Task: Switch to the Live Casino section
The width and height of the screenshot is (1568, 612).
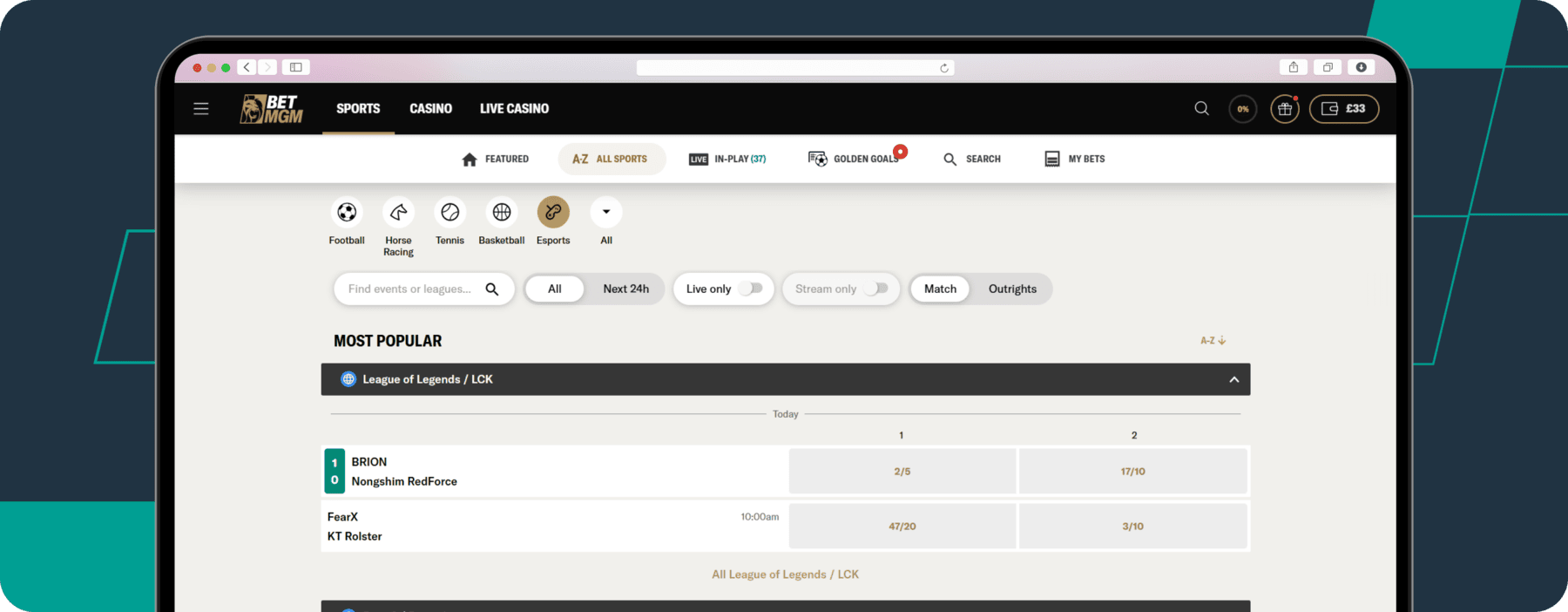Action: 514,109
